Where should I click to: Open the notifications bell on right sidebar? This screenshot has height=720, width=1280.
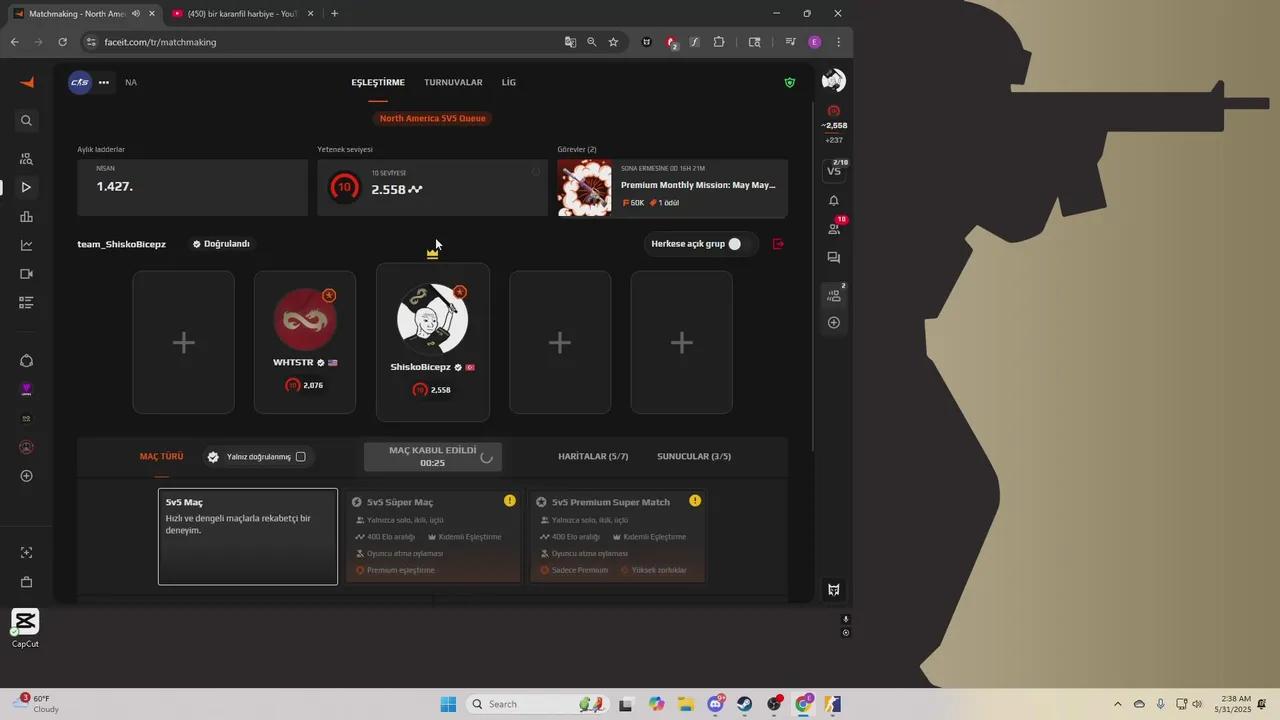[833, 201]
